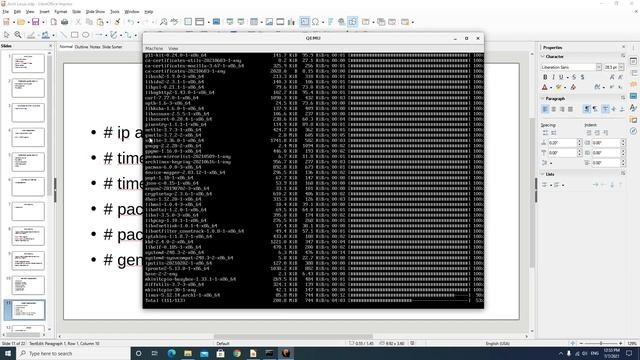Click the Insert Text Box icon

tap(304, 22)
